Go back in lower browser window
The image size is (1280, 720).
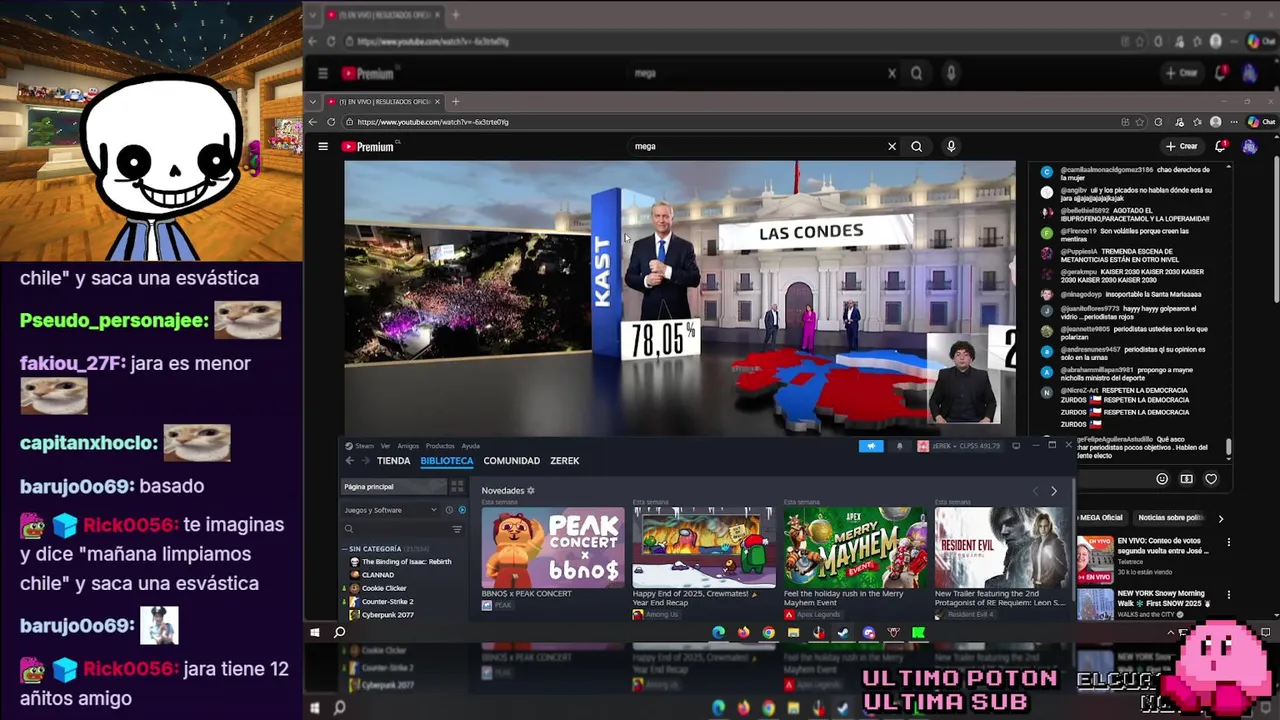[x=313, y=122]
